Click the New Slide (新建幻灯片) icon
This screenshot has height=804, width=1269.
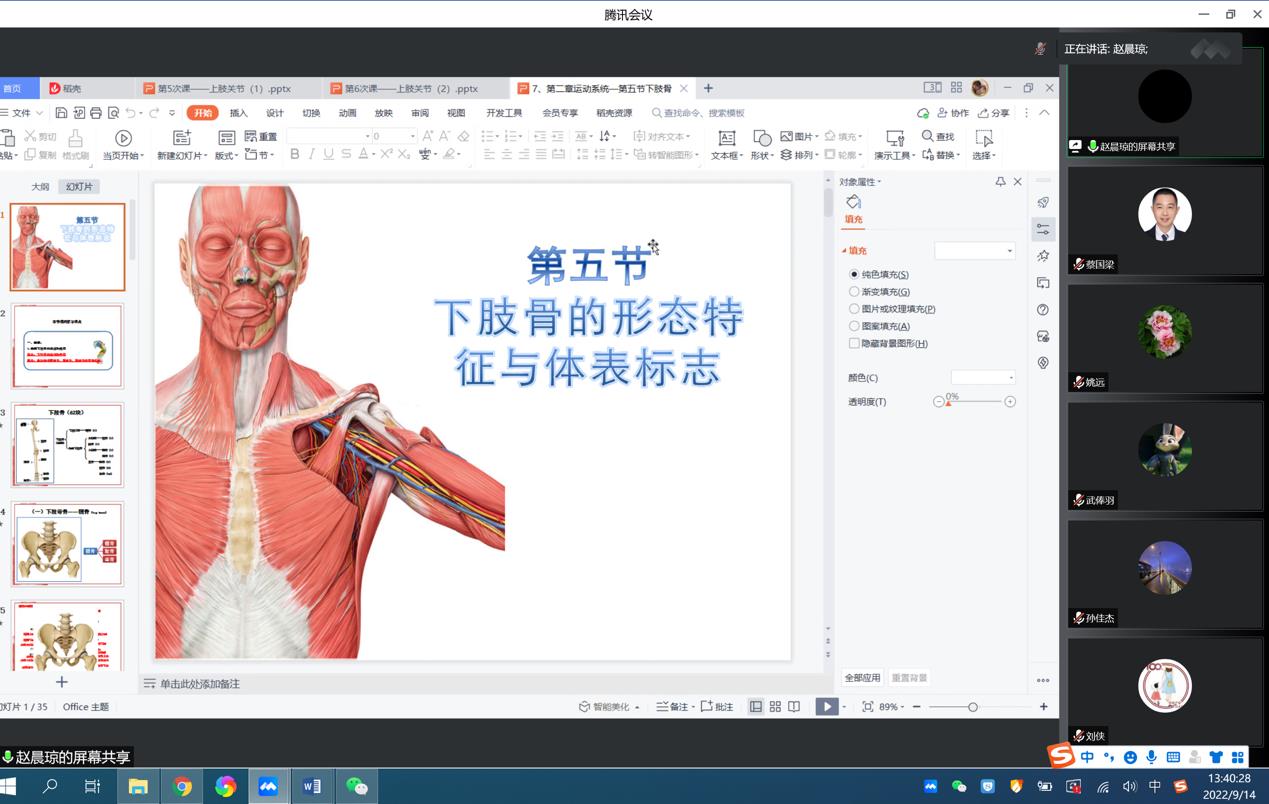[x=181, y=138]
